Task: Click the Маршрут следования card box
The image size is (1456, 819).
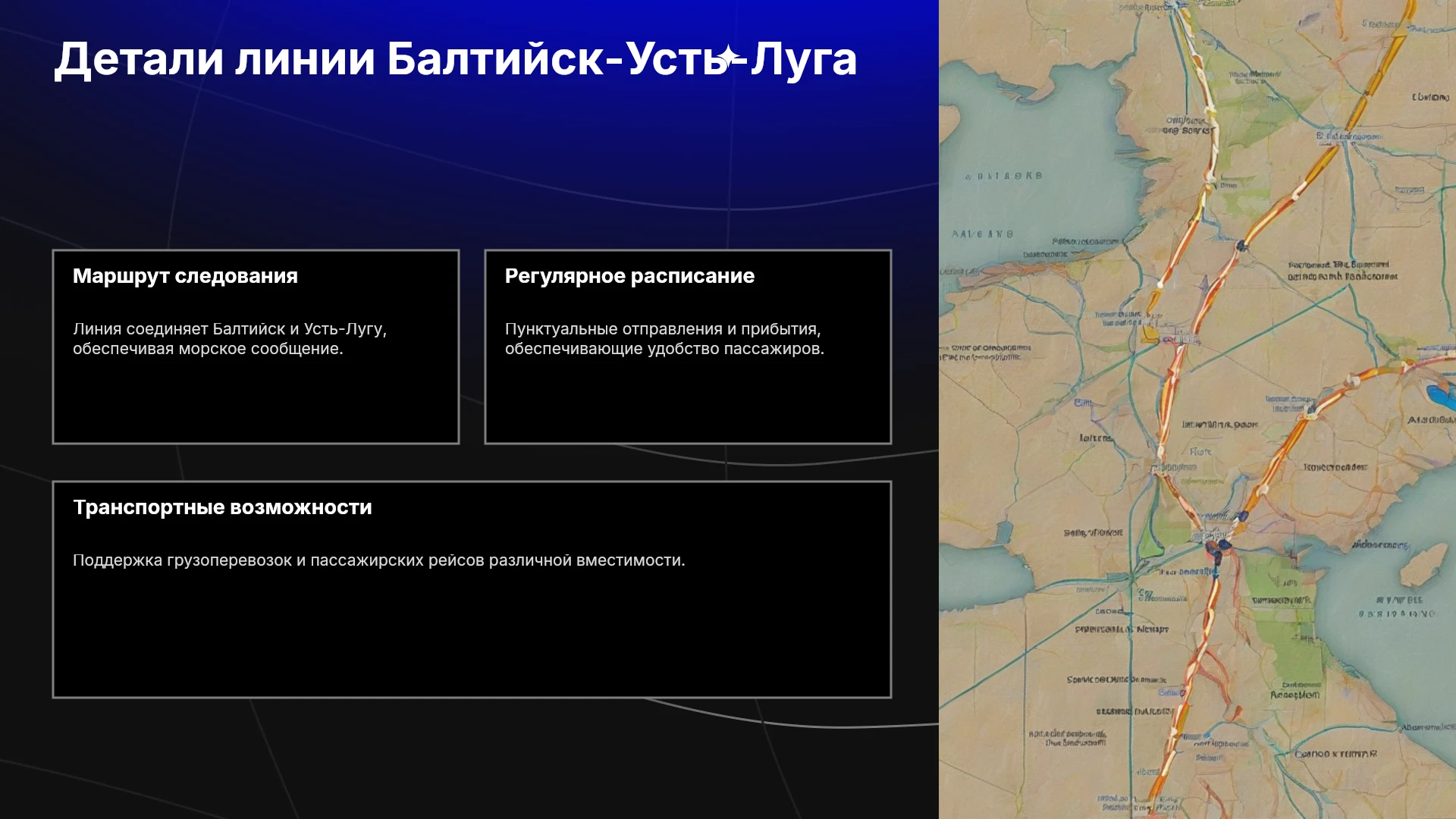Action: 256,347
